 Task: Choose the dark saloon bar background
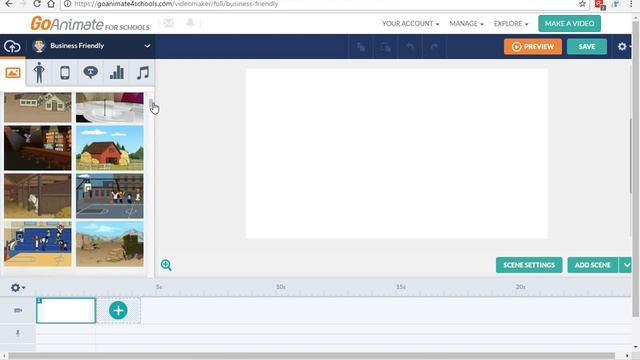coord(38,148)
